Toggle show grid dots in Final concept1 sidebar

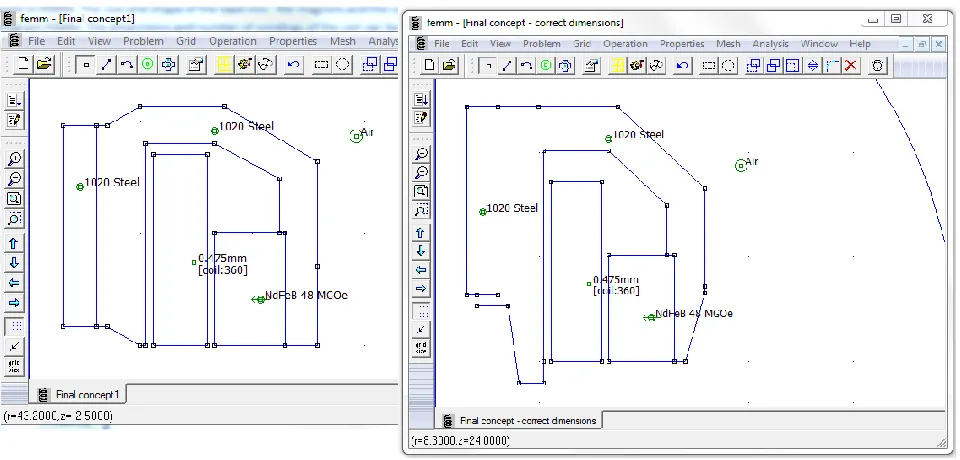coord(15,326)
